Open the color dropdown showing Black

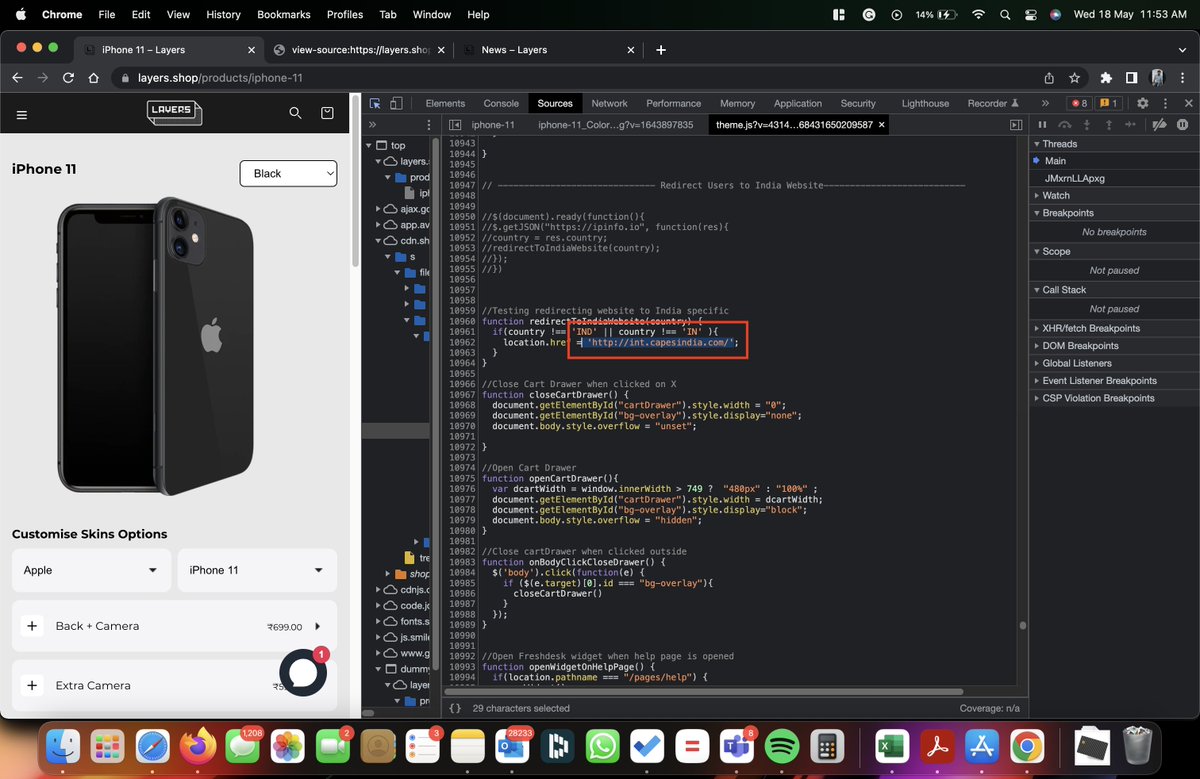point(288,173)
